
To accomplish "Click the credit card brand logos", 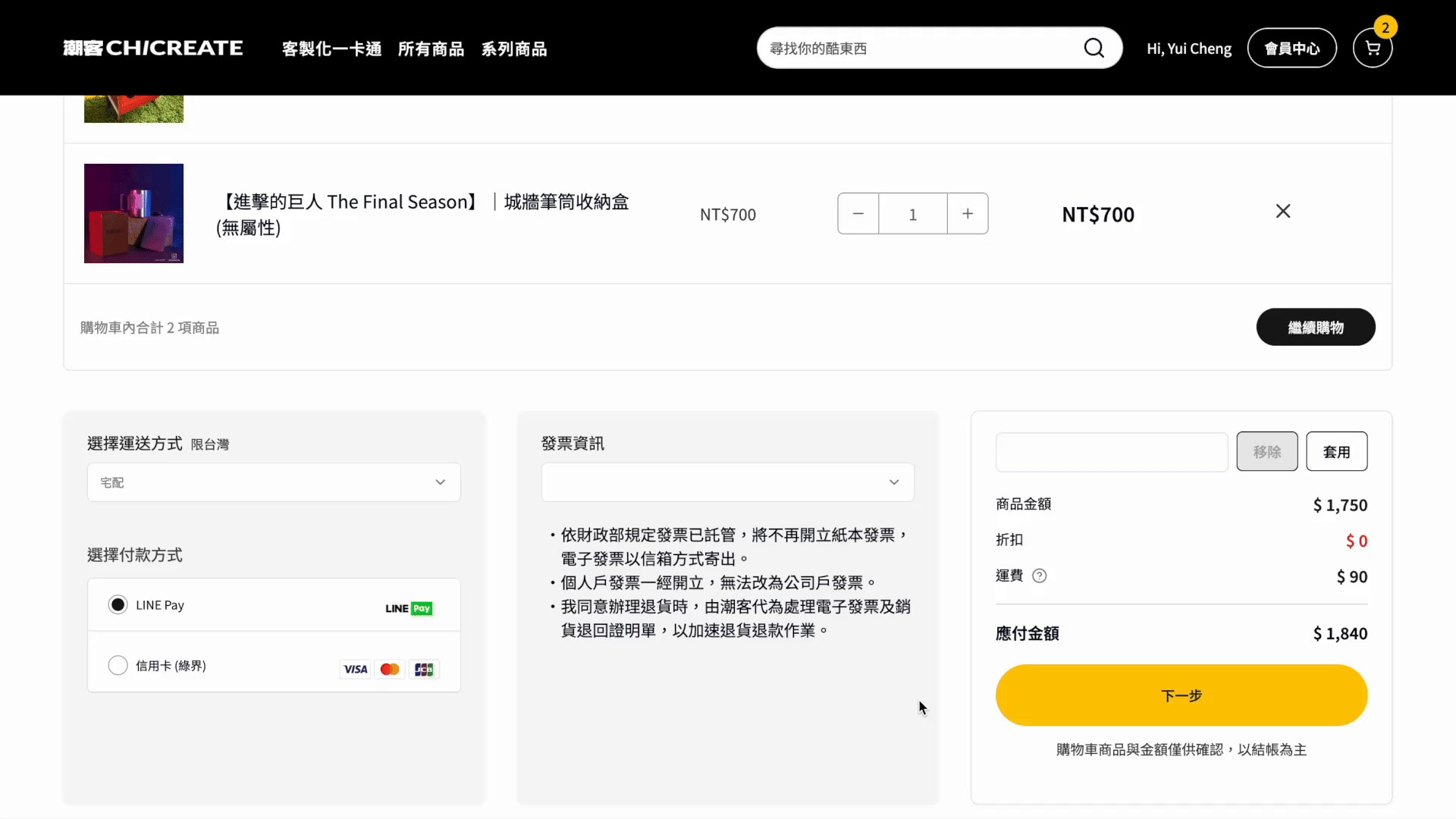I will click(x=389, y=669).
